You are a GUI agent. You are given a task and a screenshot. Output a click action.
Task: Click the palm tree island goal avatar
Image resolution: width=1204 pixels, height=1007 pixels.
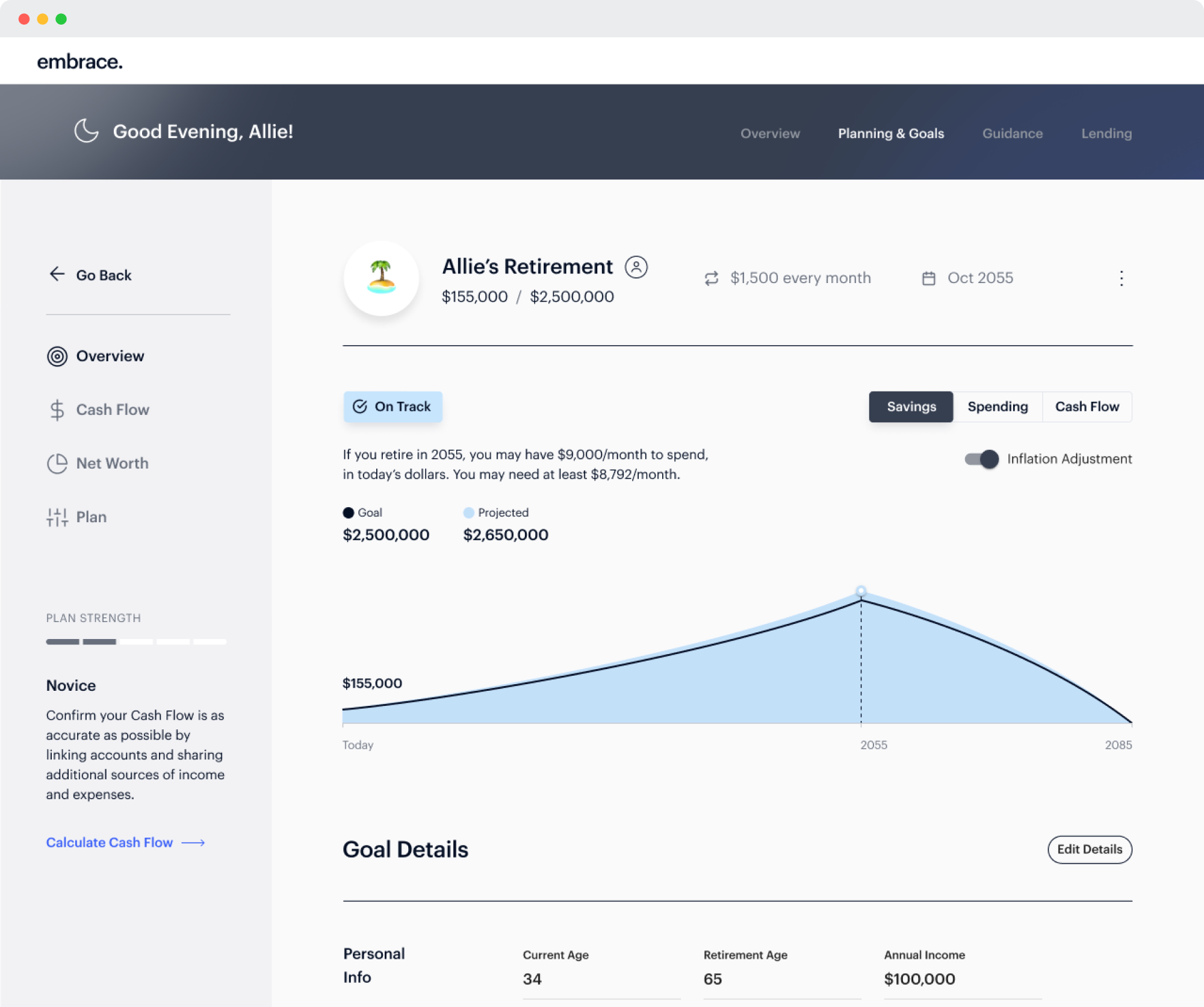[381, 278]
